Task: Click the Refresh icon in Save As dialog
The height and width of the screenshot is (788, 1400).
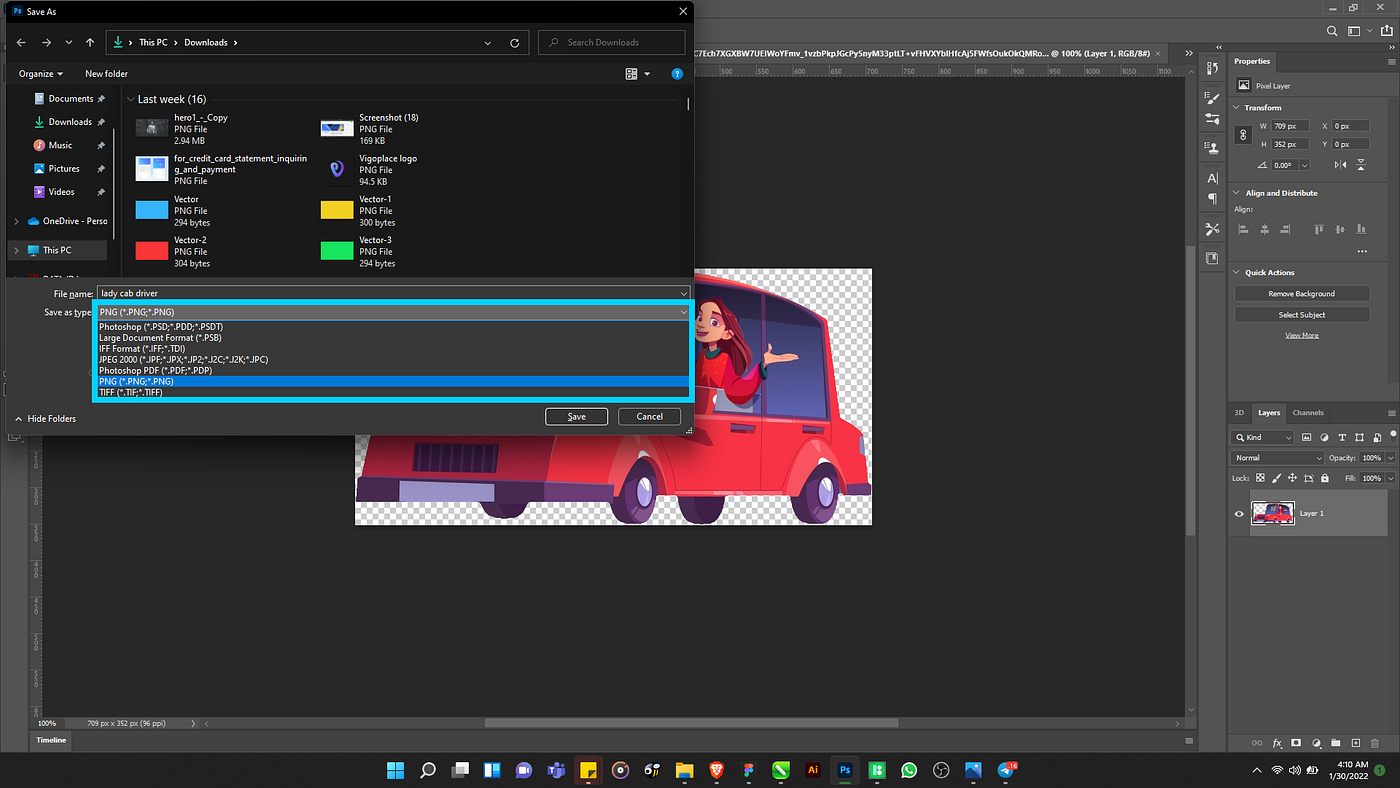Action: coord(515,43)
